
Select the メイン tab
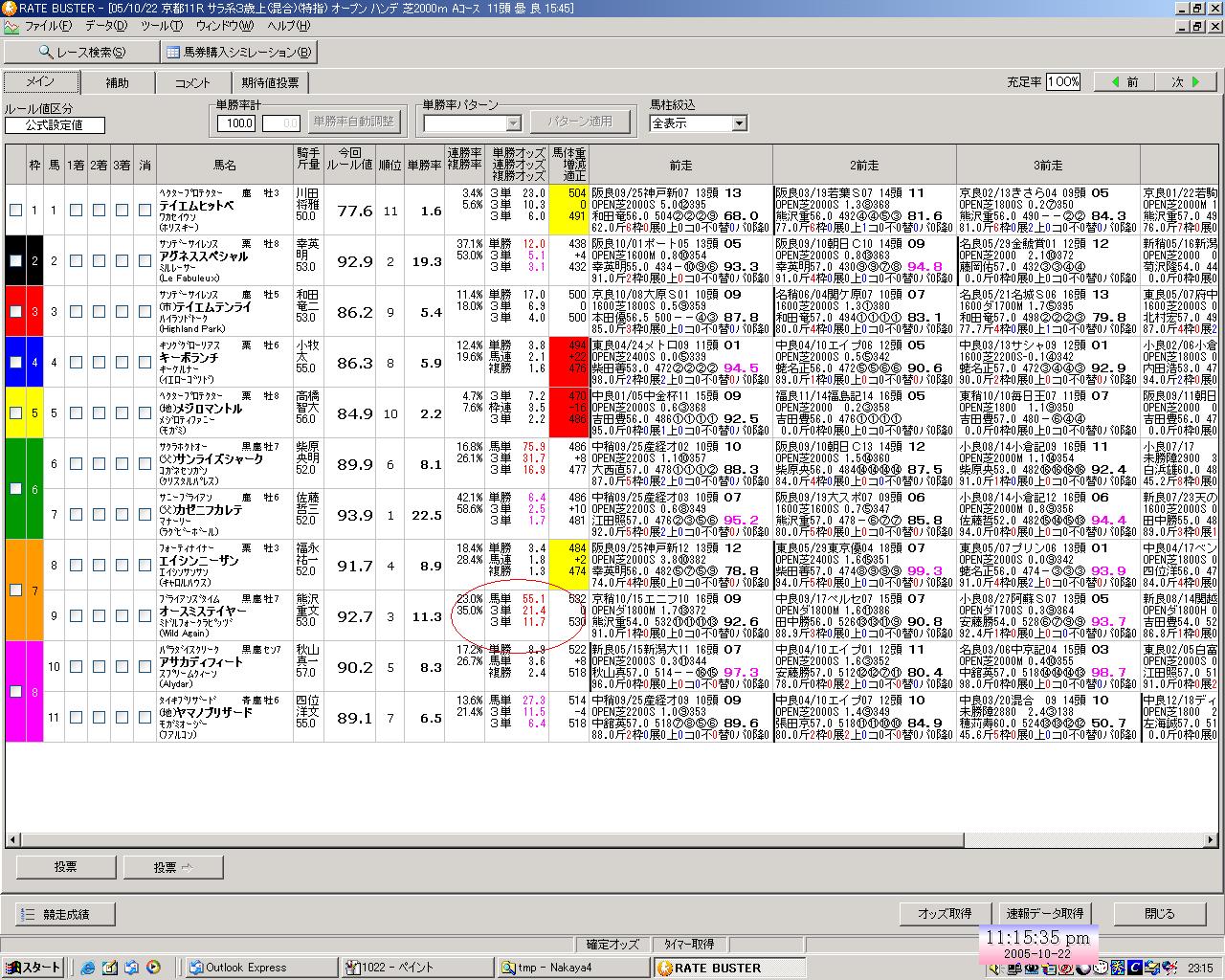[40, 82]
